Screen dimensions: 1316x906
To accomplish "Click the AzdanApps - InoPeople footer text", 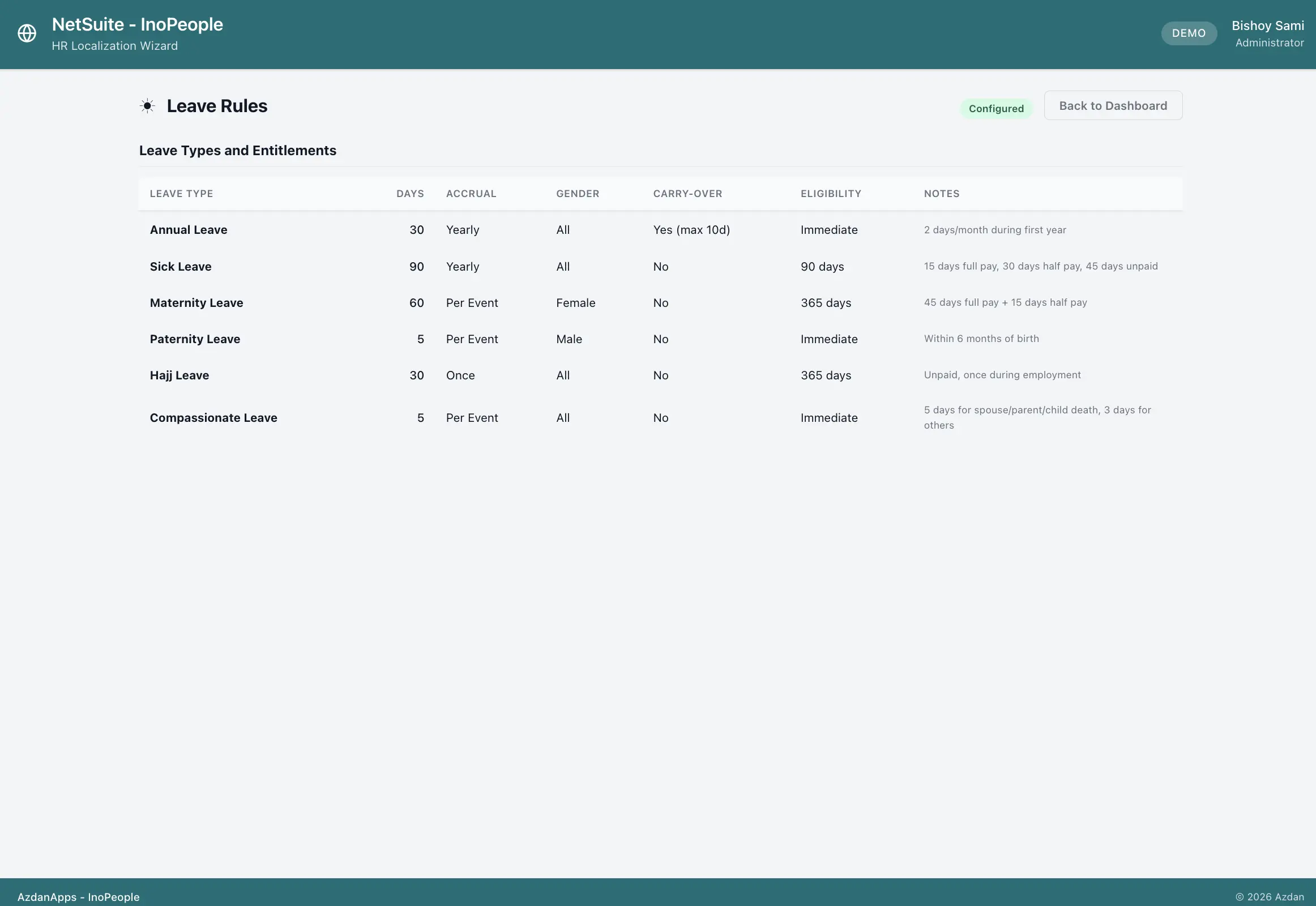I will [78, 897].
